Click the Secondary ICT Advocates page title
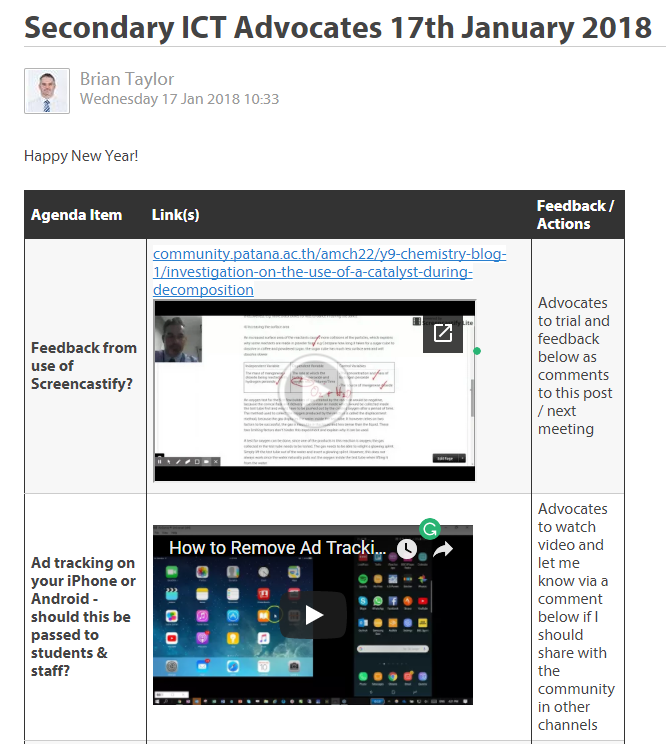 pos(338,27)
